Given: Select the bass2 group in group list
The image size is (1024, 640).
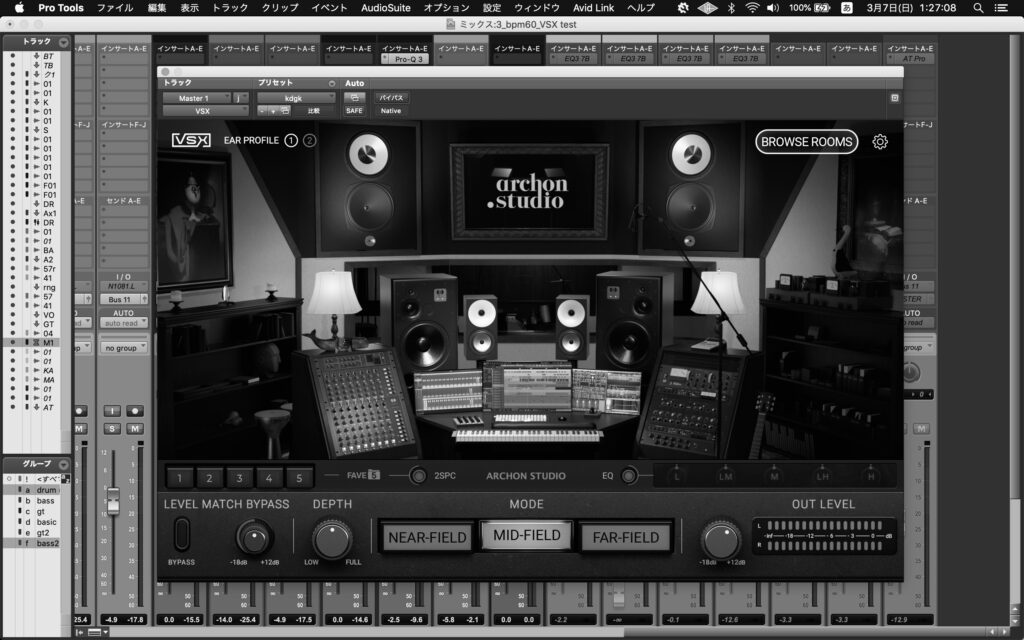Looking at the screenshot, I should click(39, 543).
